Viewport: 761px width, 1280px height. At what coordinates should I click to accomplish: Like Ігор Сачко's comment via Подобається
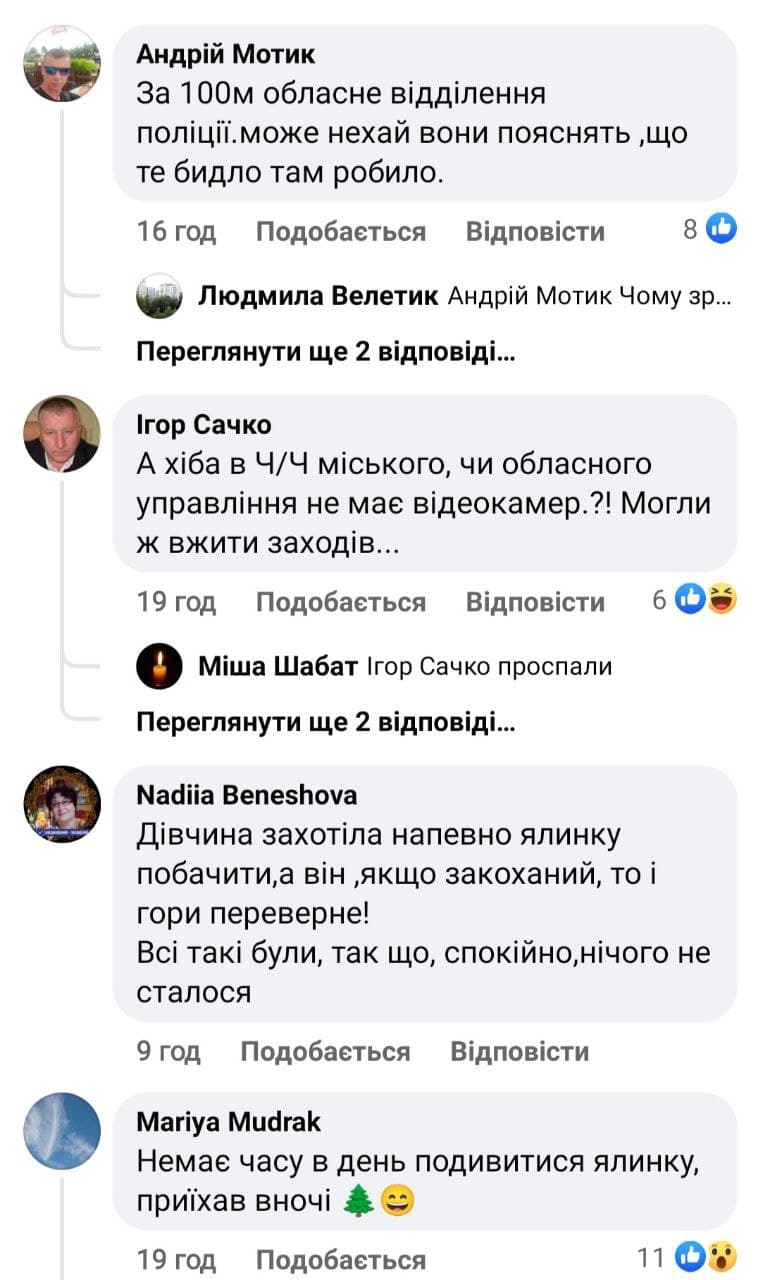[x=340, y=602]
